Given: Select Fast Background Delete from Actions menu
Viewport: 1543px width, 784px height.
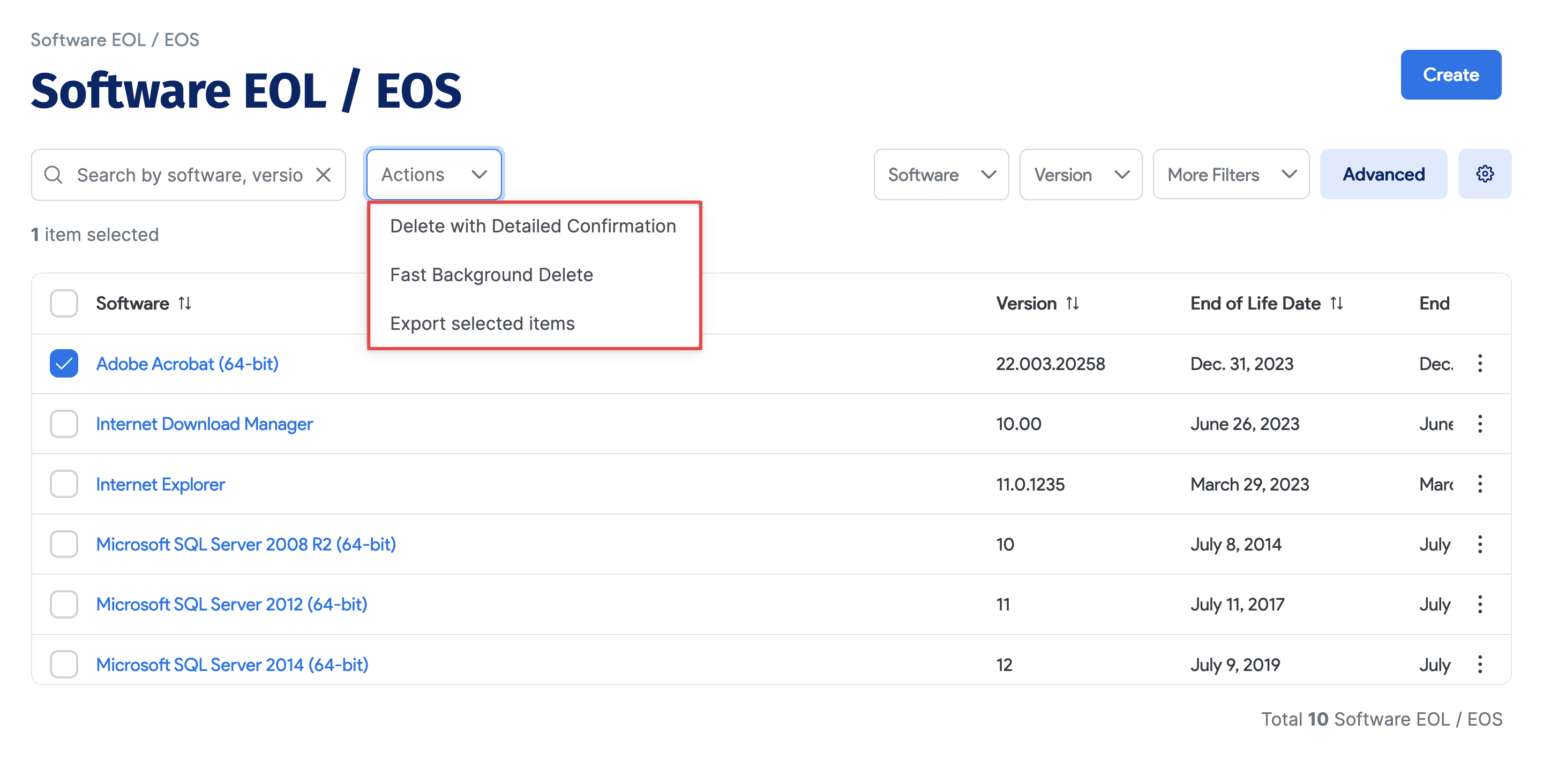Looking at the screenshot, I should (491, 274).
